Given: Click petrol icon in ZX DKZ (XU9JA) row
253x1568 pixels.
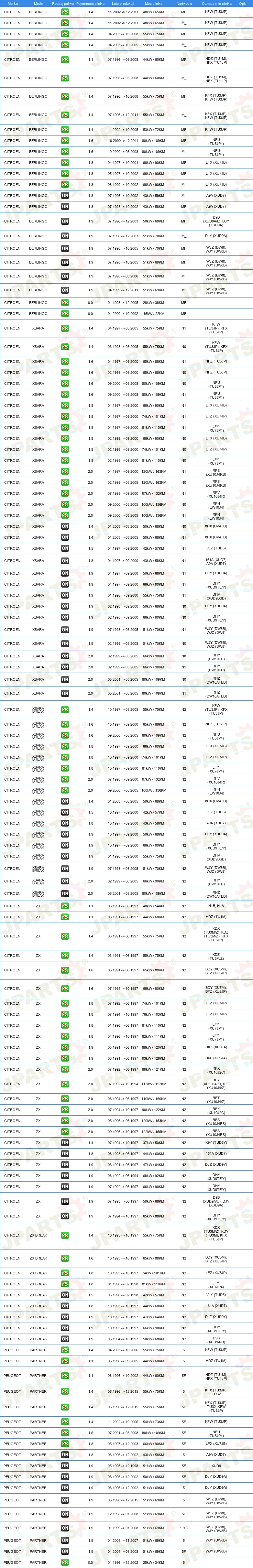Looking at the screenshot, I should (65, 1048).
